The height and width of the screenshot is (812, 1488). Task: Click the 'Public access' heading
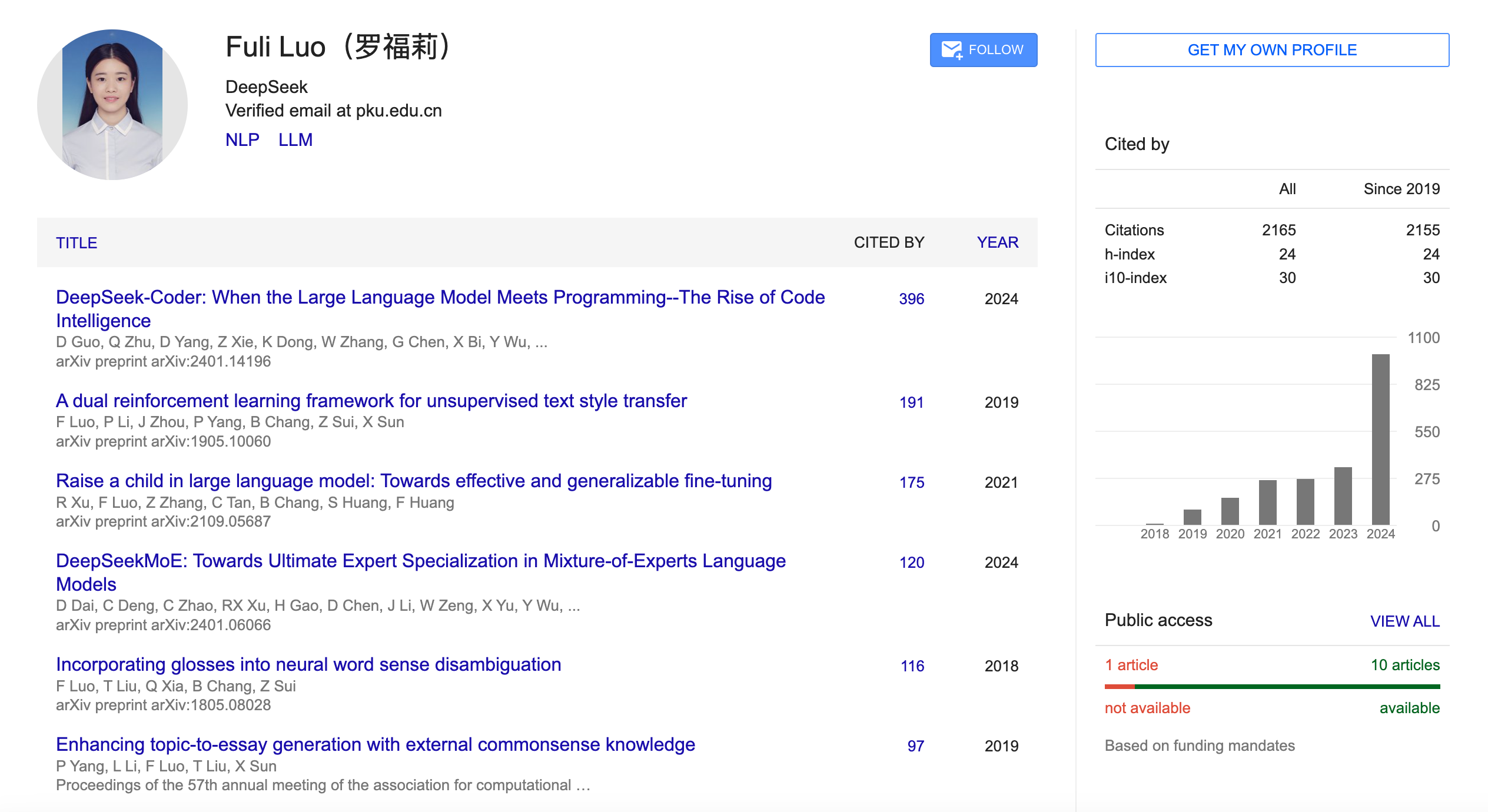click(1158, 620)
